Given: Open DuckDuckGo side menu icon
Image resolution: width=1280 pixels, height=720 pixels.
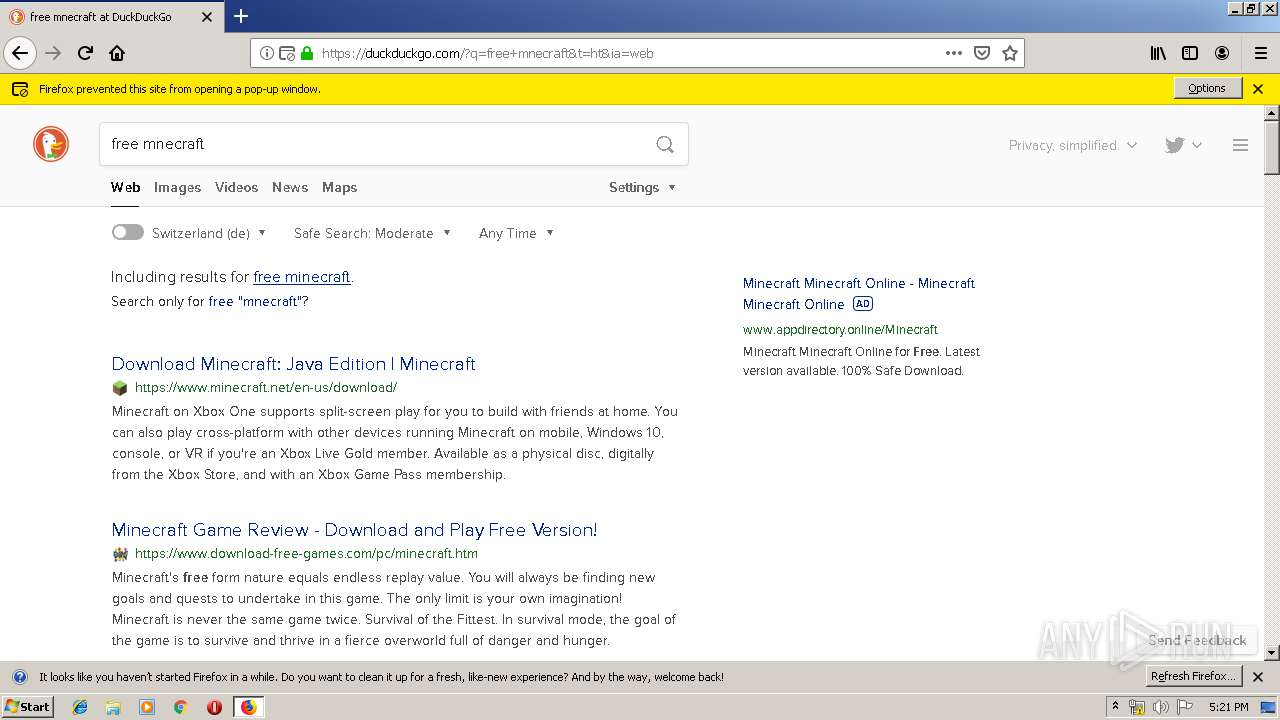Looking at the screenshot, I should coord(1240,145).
